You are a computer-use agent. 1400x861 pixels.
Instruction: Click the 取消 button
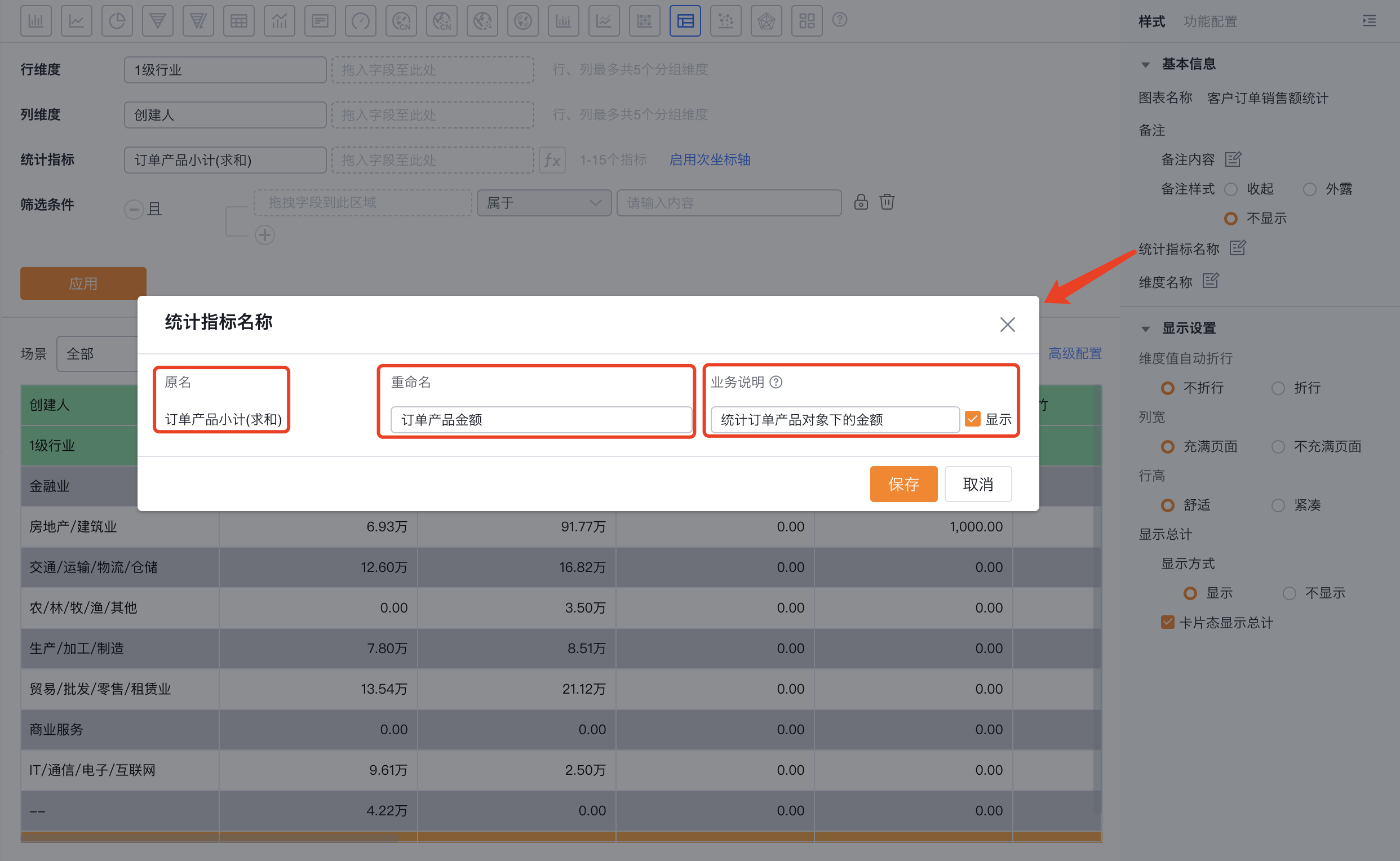pyautogui.click(x=977, y=484)
